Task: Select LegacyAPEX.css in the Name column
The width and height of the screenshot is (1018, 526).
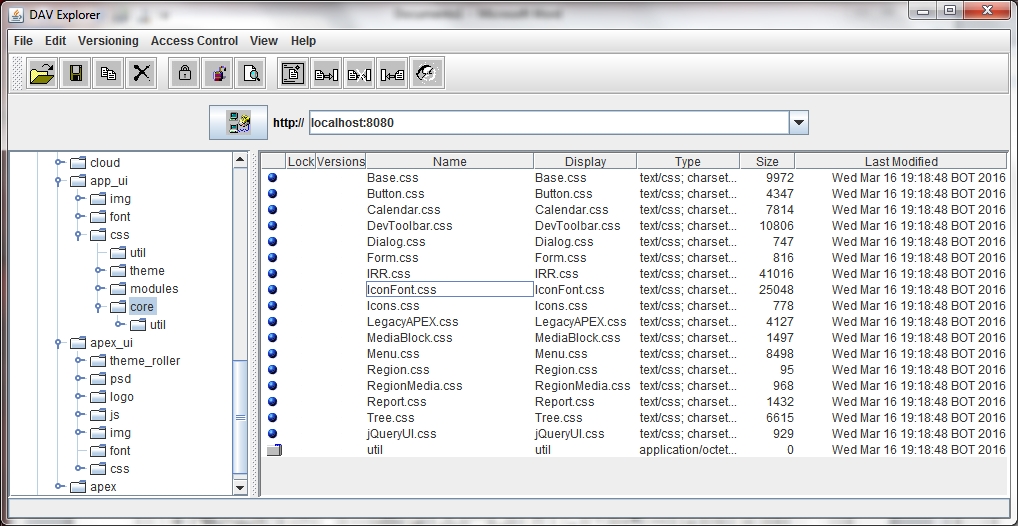Action: 412,321
